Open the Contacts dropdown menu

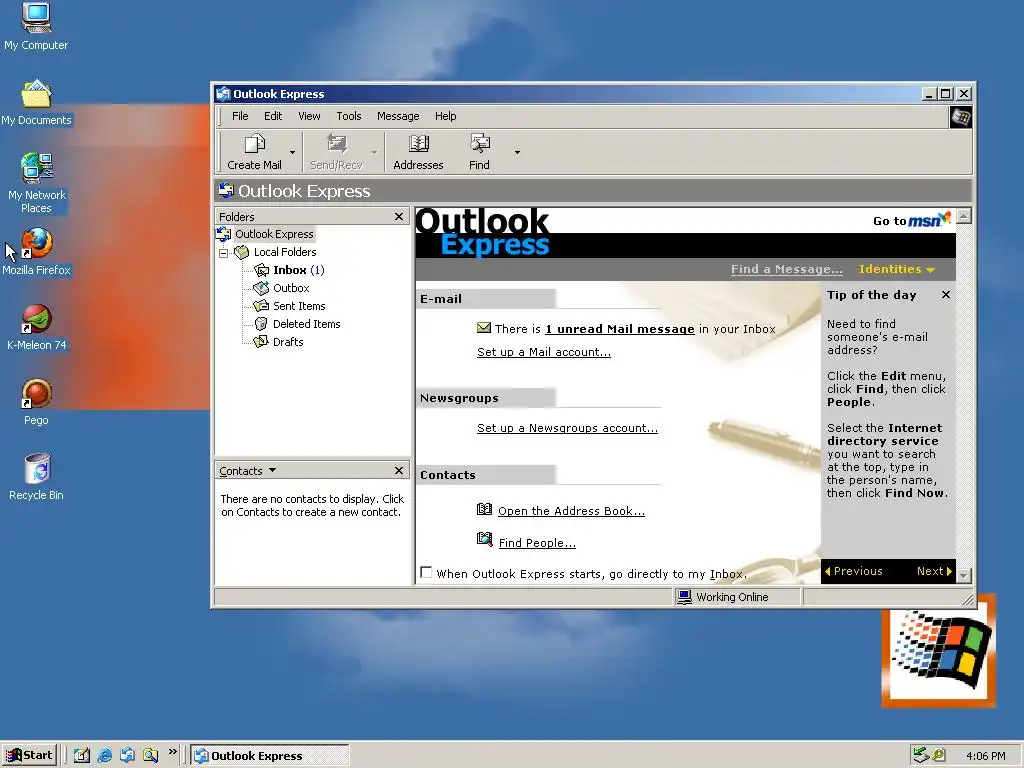coord(248,471)
